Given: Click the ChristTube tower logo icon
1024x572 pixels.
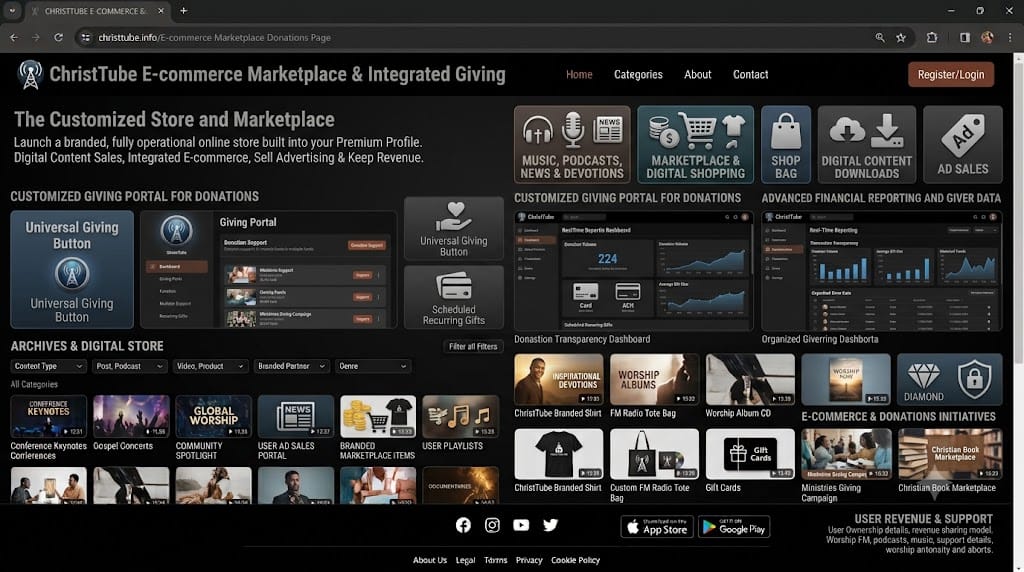Looking at the screenshot, I should click(30, 74).
